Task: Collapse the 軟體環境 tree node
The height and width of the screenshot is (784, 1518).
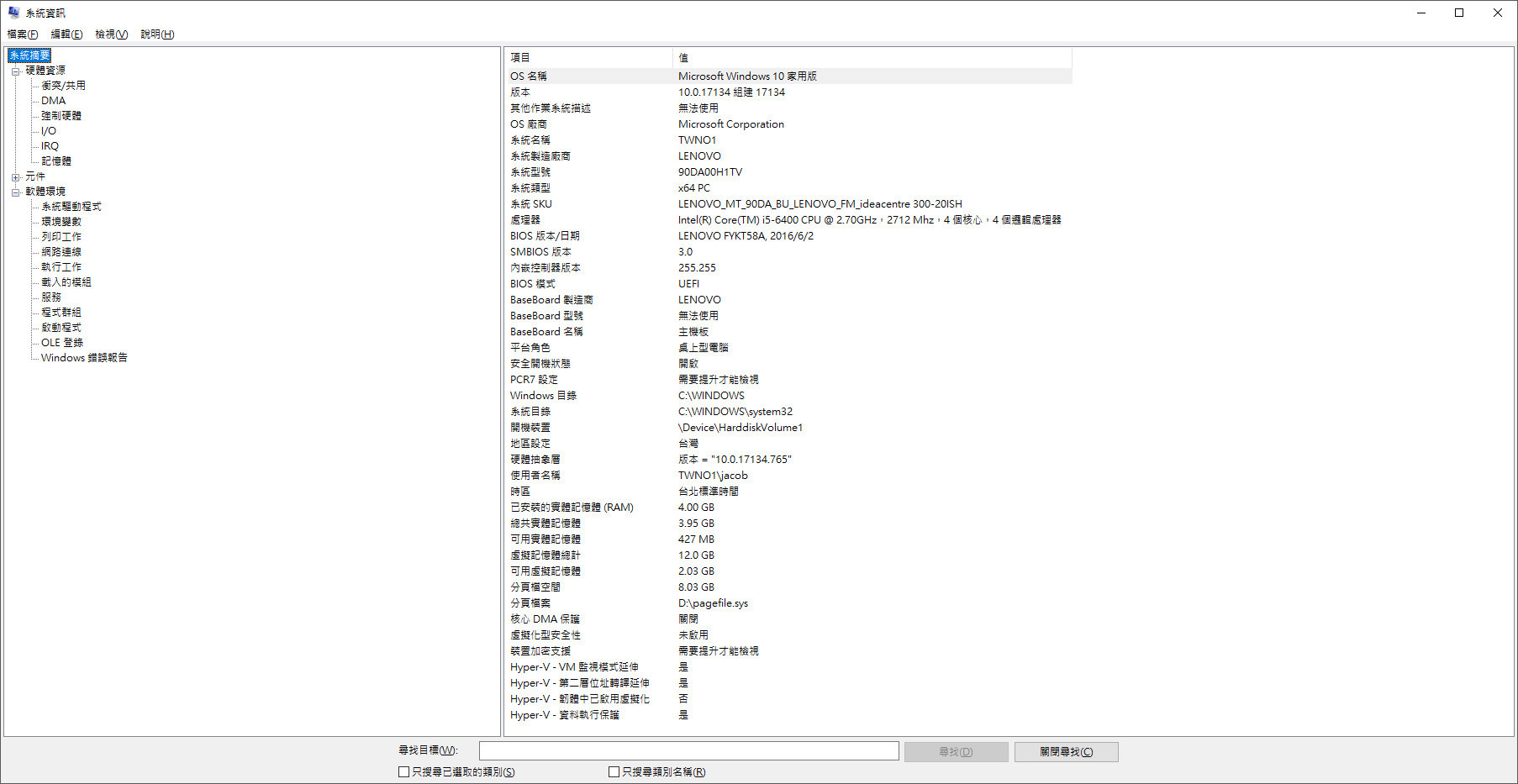Action: pyautogui.click(x=15, y=192)
